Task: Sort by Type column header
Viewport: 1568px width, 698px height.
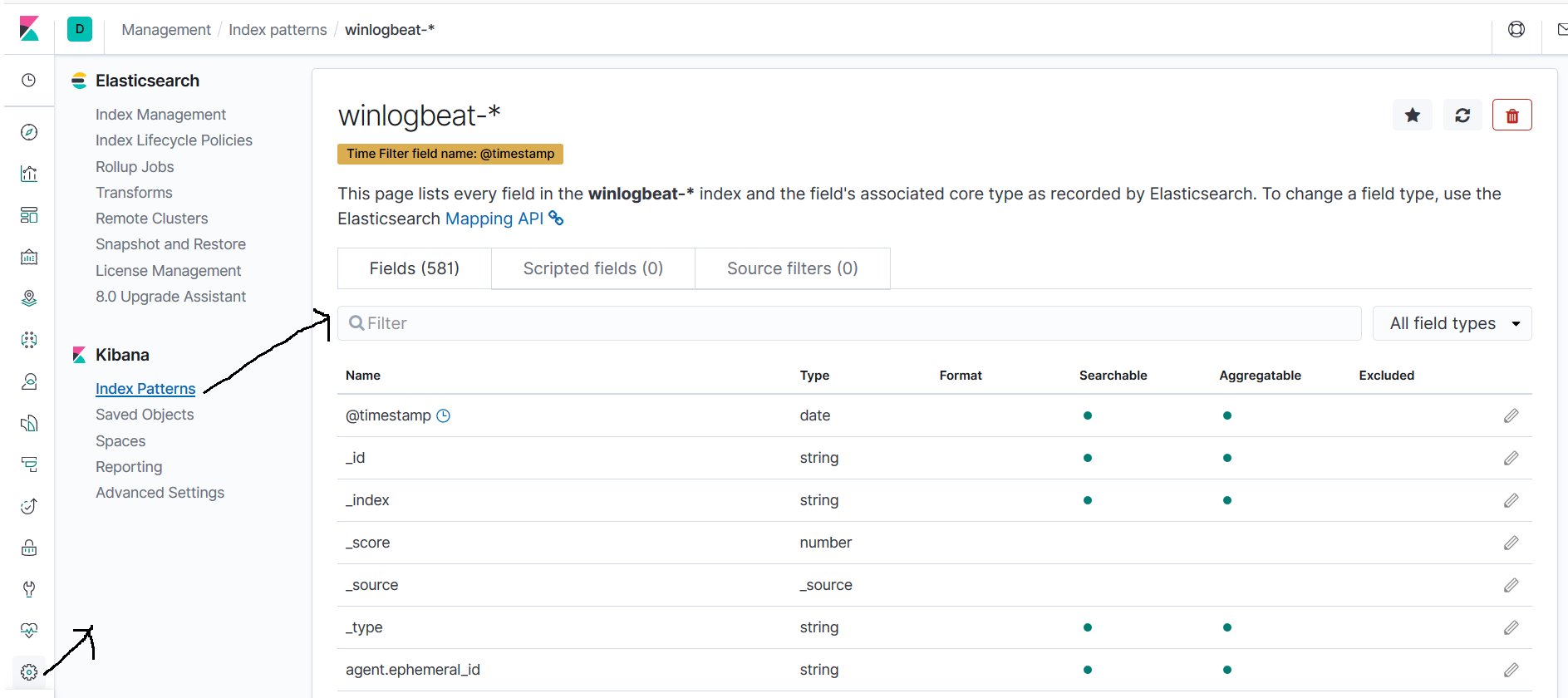Action: pyautogui.click(x=814, y=376)
